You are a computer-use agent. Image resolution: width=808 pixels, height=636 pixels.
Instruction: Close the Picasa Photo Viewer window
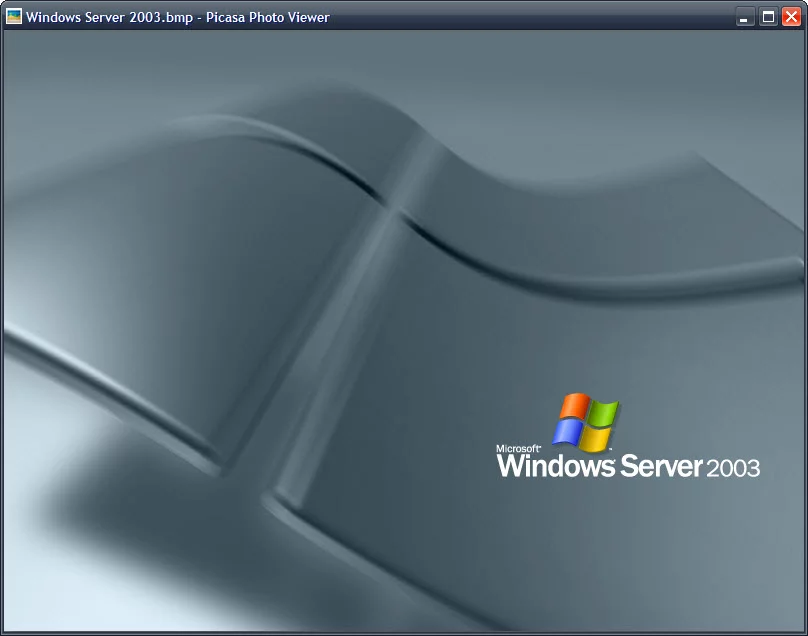click(x=791, y=17)
